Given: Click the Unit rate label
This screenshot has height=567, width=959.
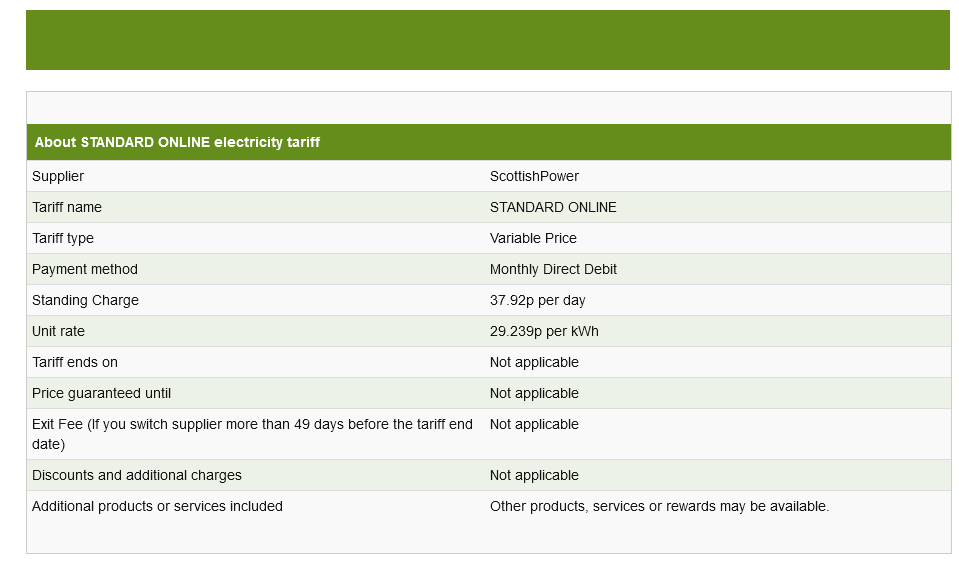Looking at the screenshot, I should pyautogui.click(x=58, y=331).
